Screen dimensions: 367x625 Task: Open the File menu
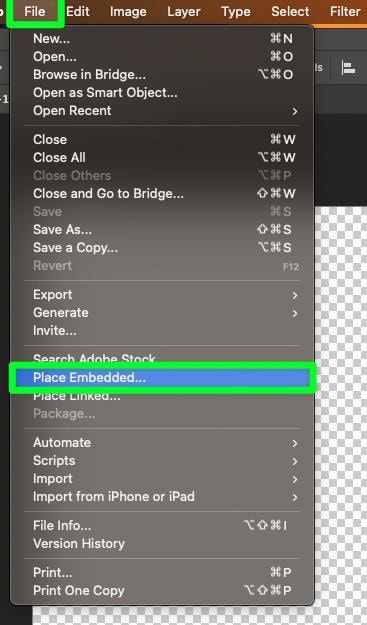35,12
